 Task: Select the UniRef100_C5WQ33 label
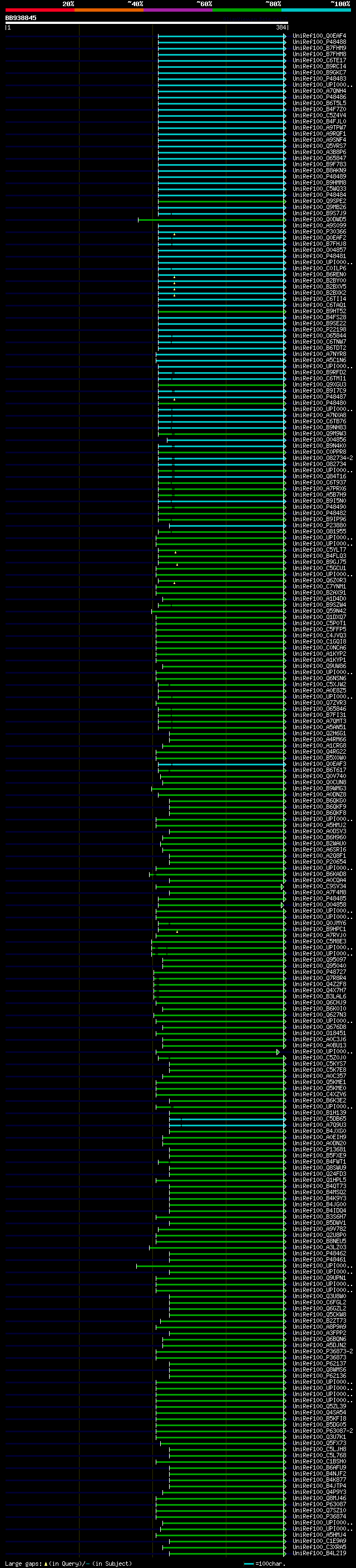319,189
